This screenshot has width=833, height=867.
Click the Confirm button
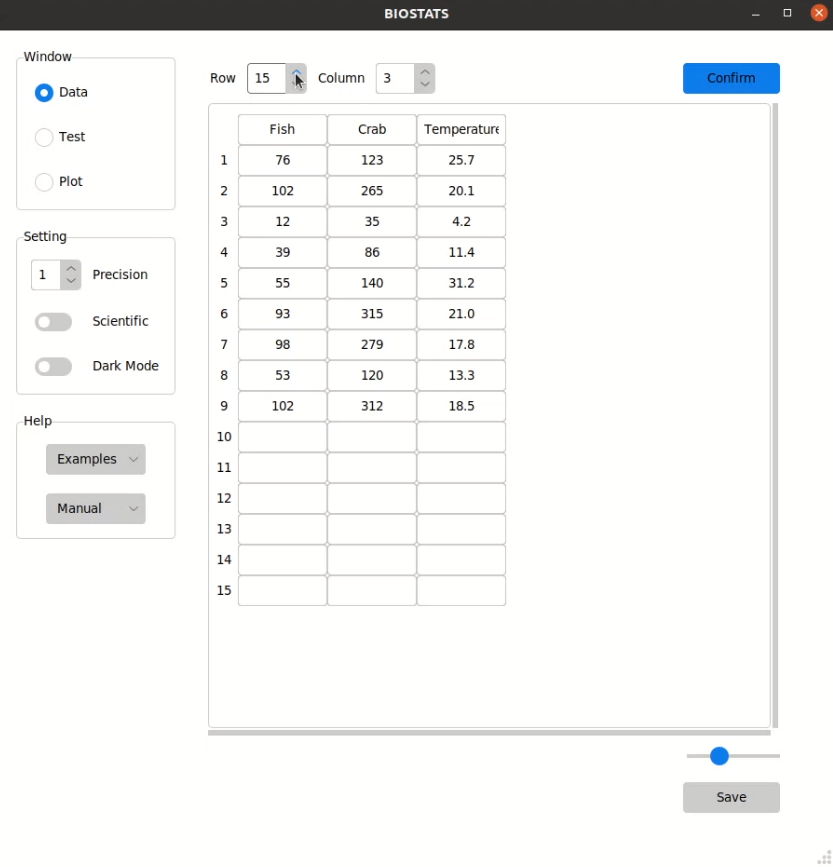pos(731,79)
